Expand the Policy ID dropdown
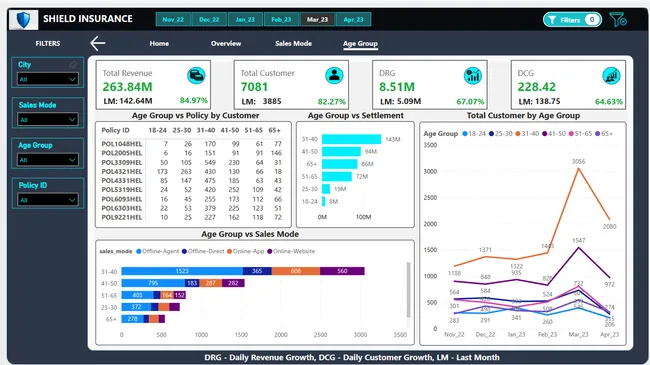Image resolution: width=650 pixels, height=365 pixels. [x=48, y=200]
